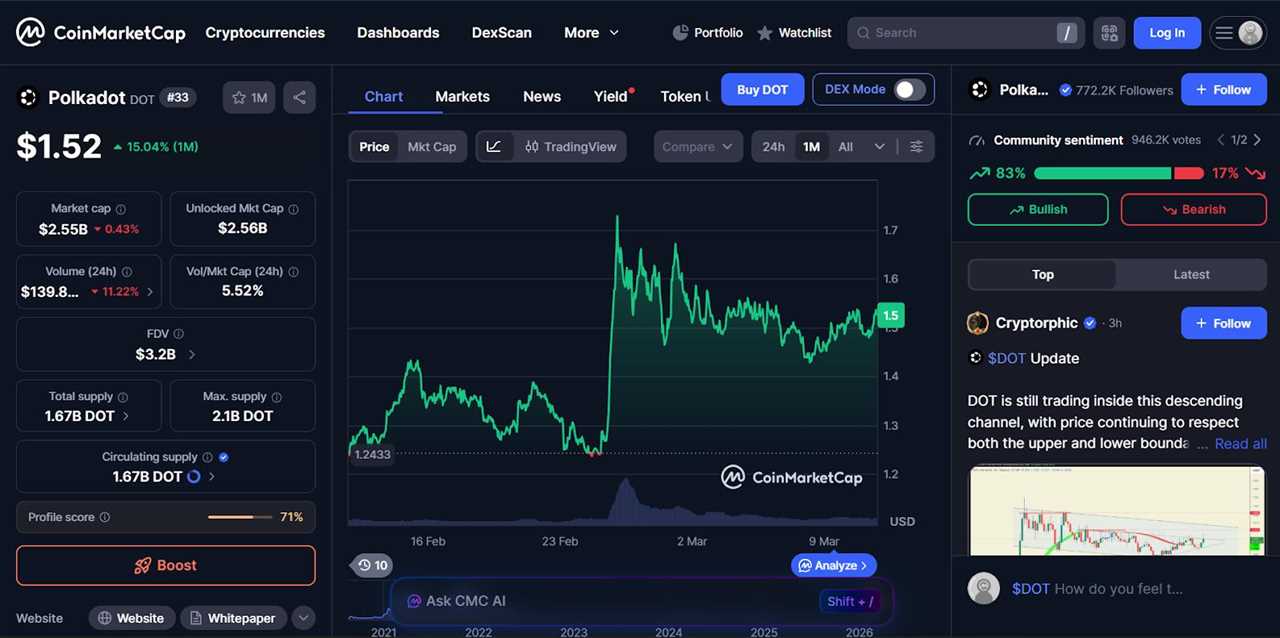Screen dimensions: 1280x638
Task: Select the line chart type icon
Action: pyautogui.click(x=494, y=146)
